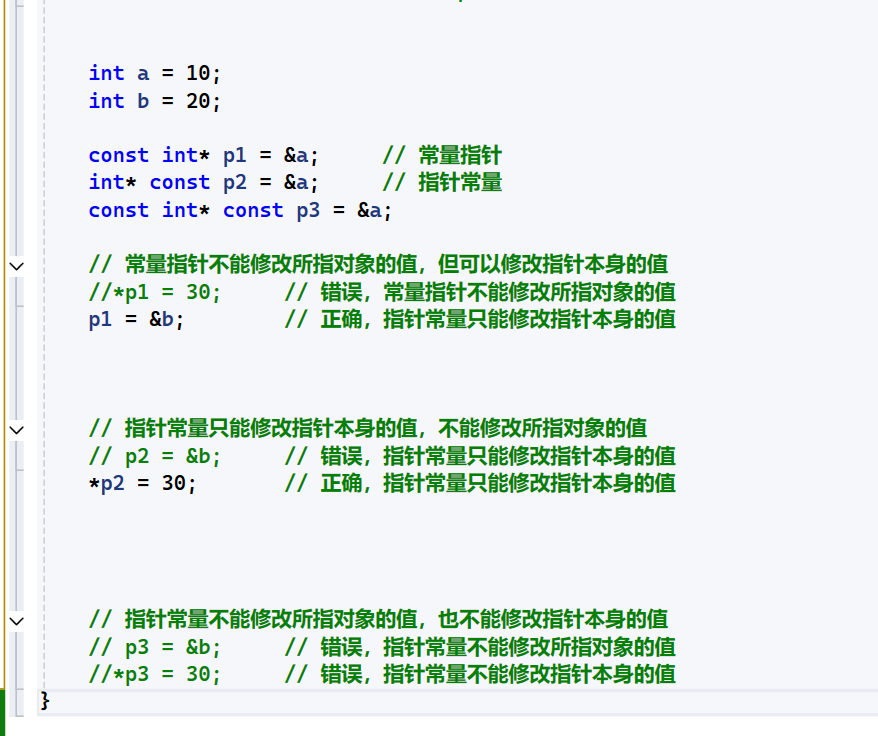The image size is (878, 736).
Task: Click the '// 常量指针' comment after the p1 declaration
Action: (x=442, y=155)
